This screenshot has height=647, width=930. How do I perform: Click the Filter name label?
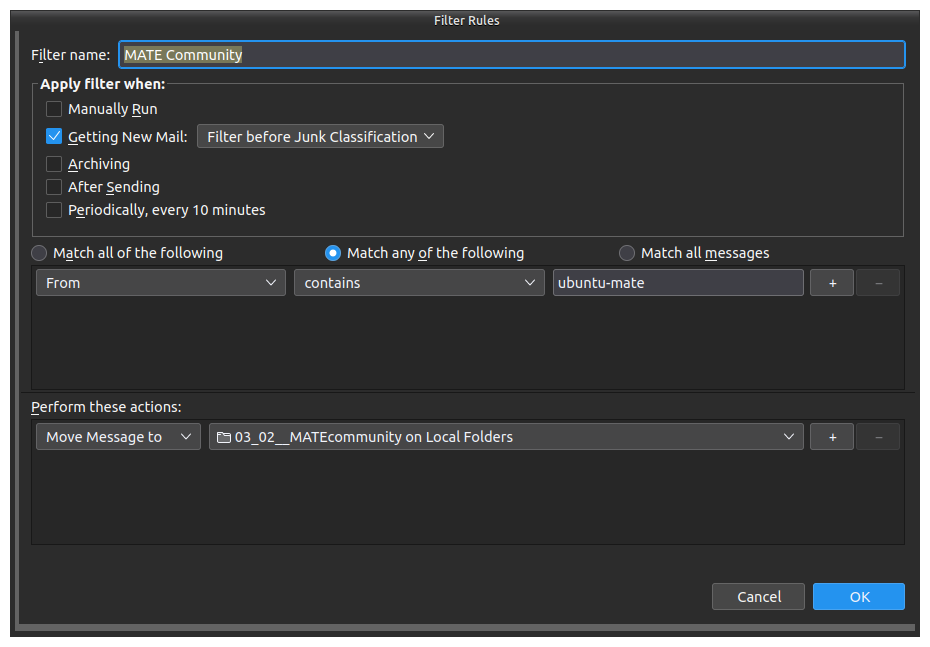(x=71, y=55)
